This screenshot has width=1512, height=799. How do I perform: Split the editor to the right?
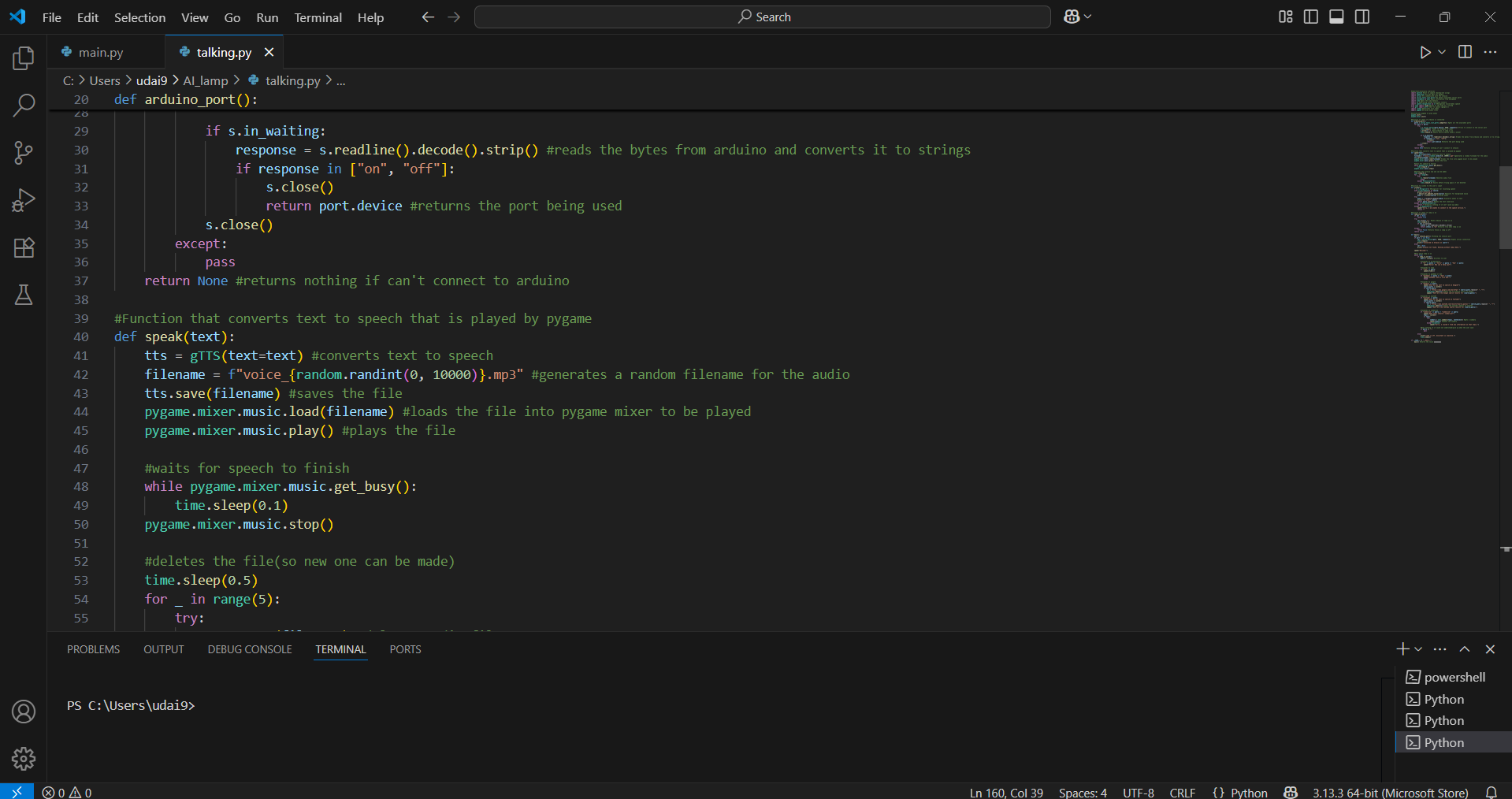coord(1465,52)
